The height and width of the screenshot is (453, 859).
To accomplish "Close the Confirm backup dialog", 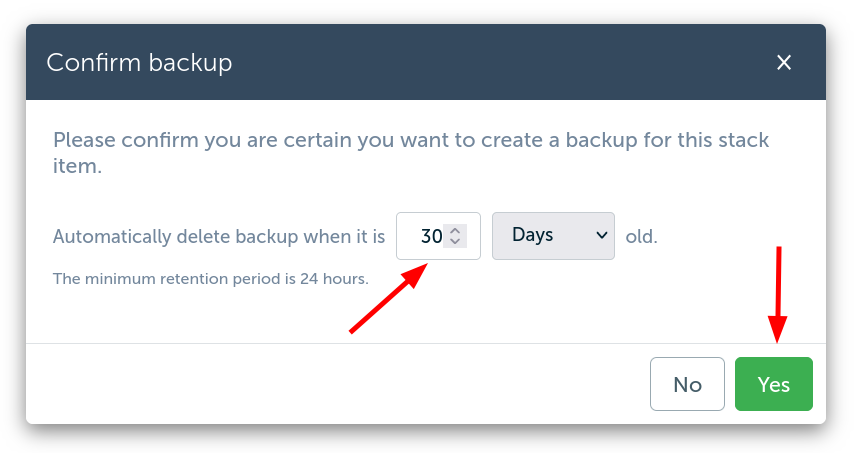I will click(x=784, y=63).
